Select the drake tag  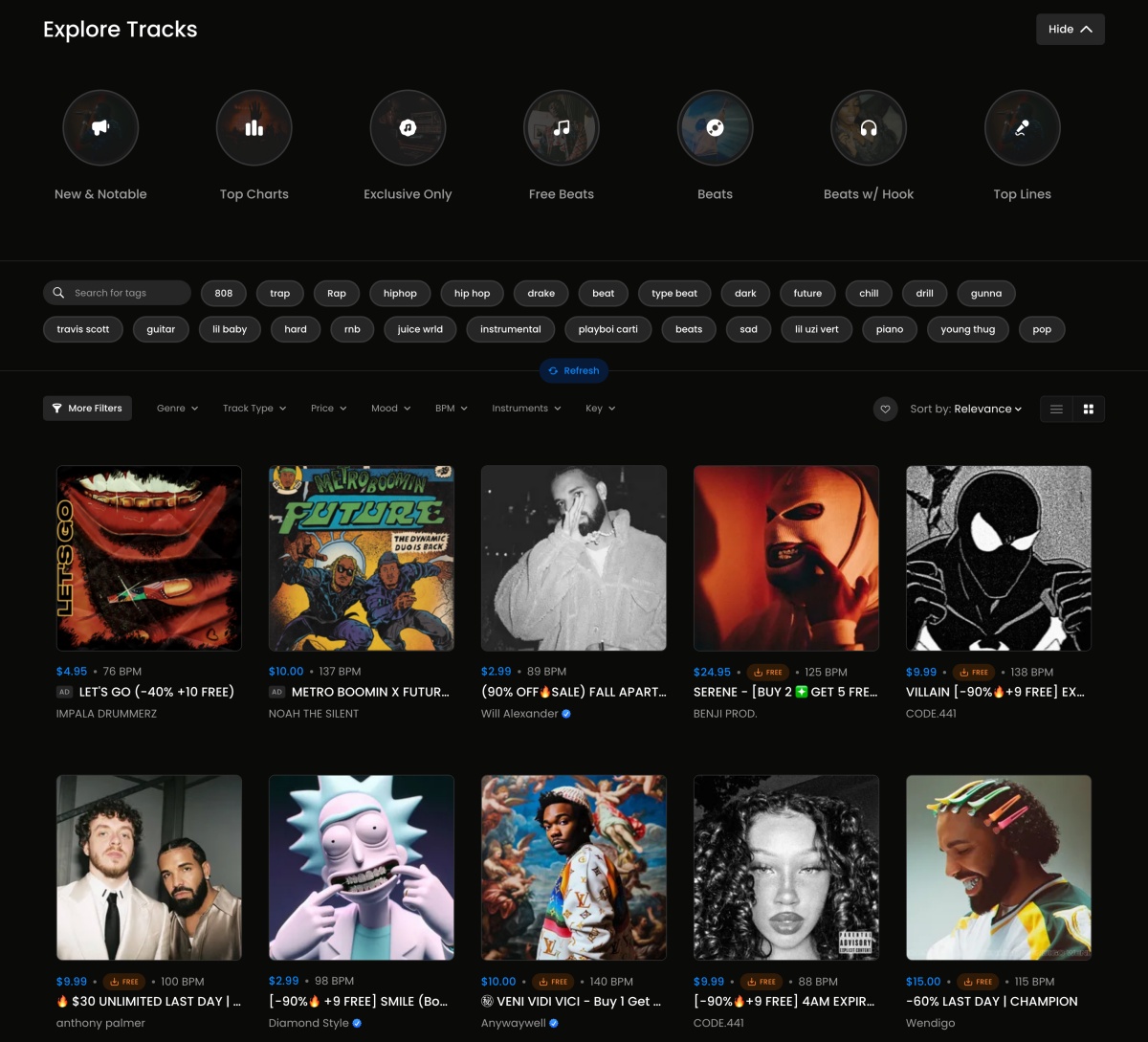[x=541, y=293]
